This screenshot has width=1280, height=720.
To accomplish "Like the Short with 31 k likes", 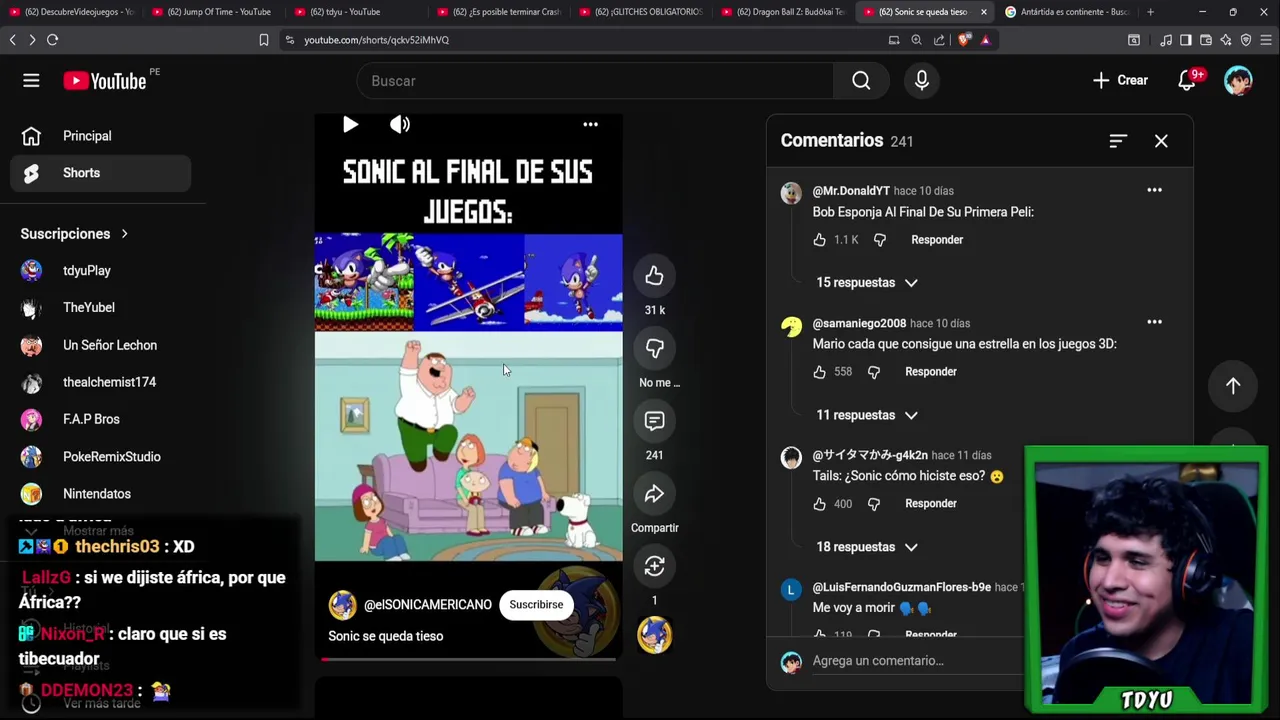I will (x=654, y=276).
